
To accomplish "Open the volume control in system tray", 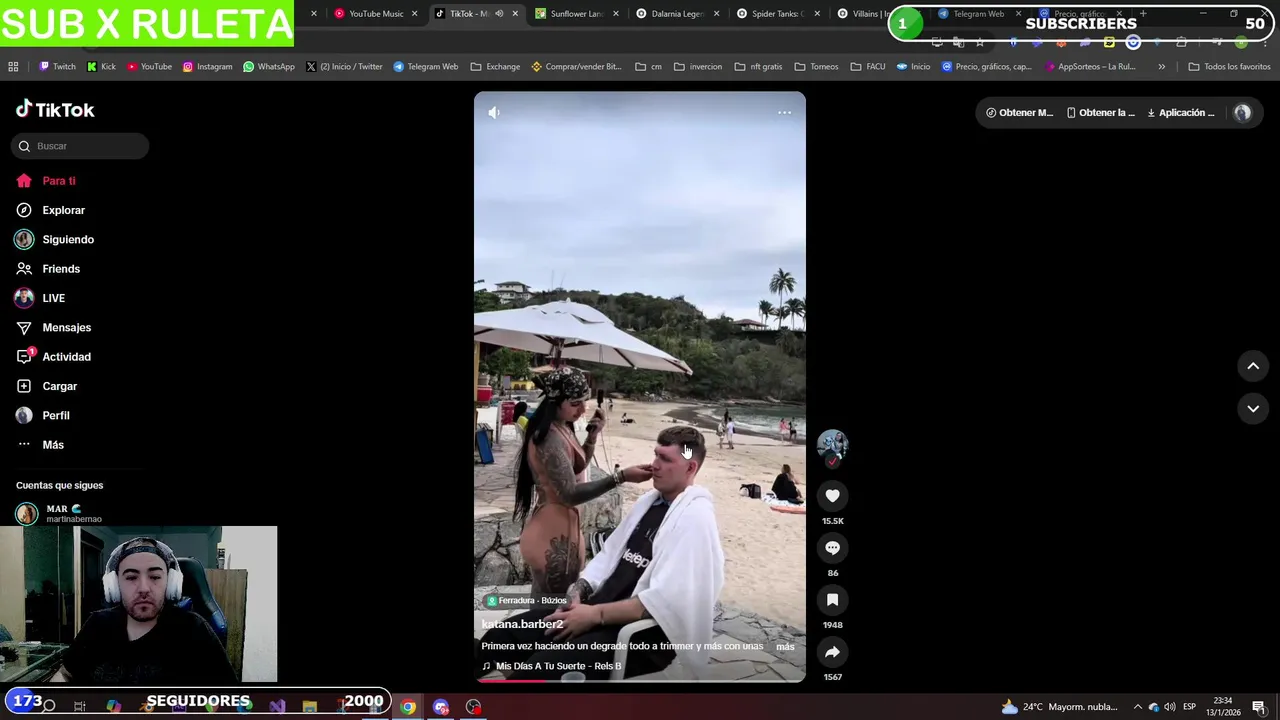I will 1169,707.
